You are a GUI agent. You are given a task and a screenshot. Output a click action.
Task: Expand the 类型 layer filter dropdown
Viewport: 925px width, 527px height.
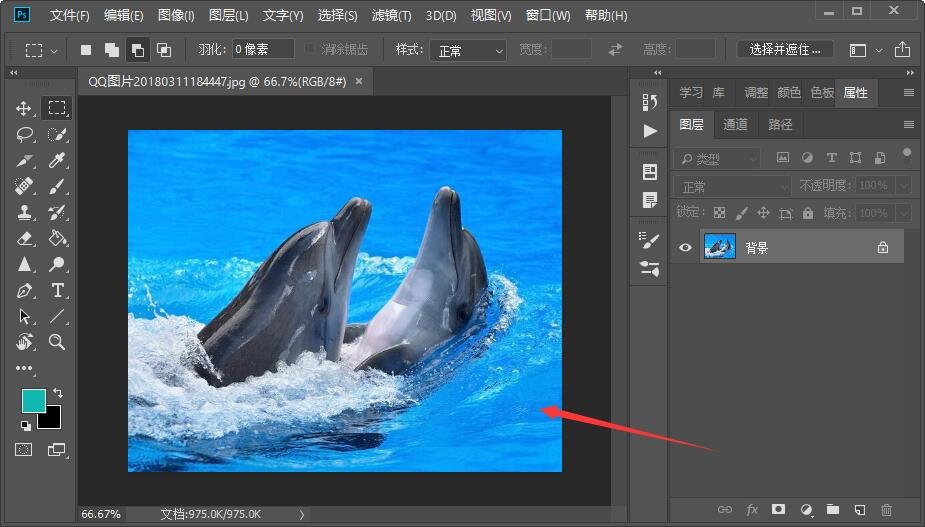pyautogui.click(x=717, y=158)
